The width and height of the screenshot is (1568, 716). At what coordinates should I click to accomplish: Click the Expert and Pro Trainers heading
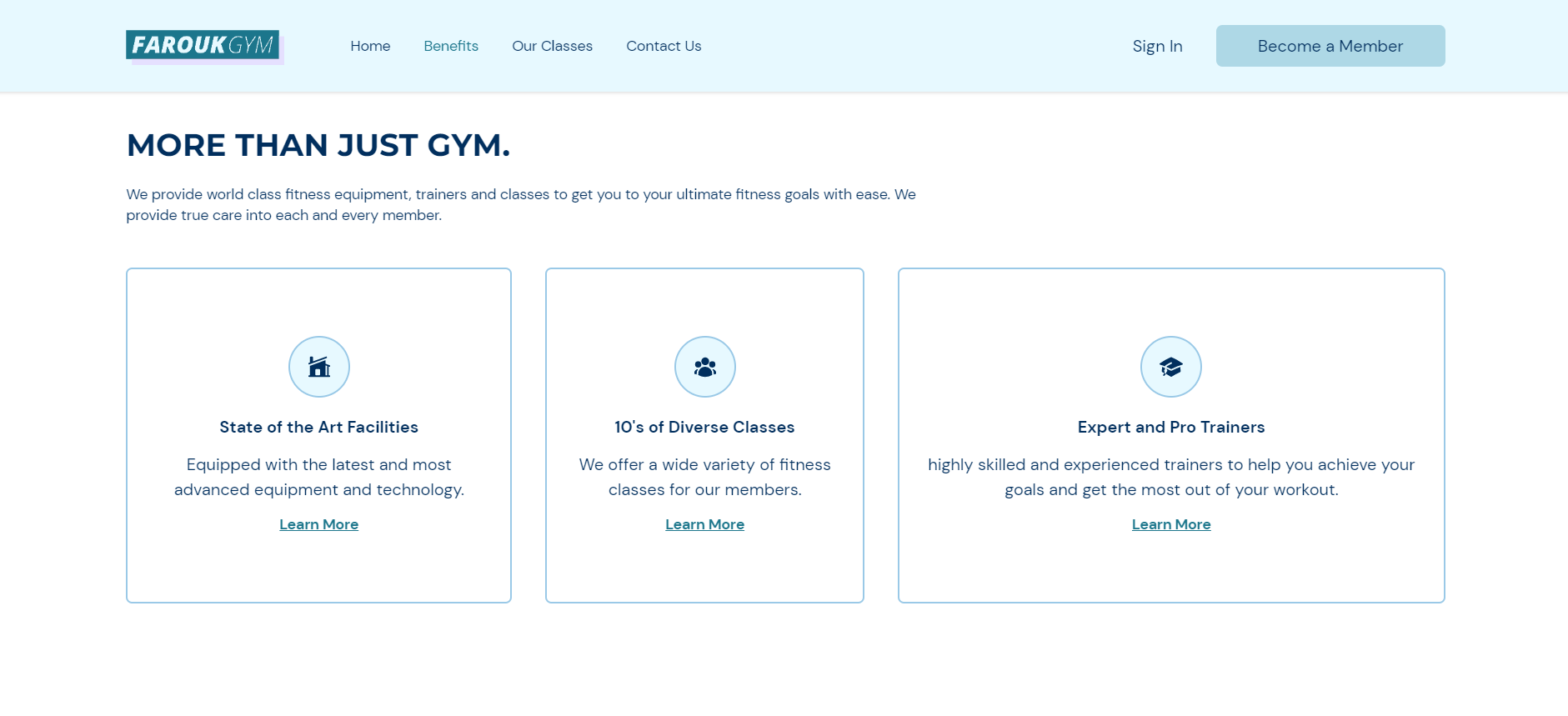tap(1171, 427)
